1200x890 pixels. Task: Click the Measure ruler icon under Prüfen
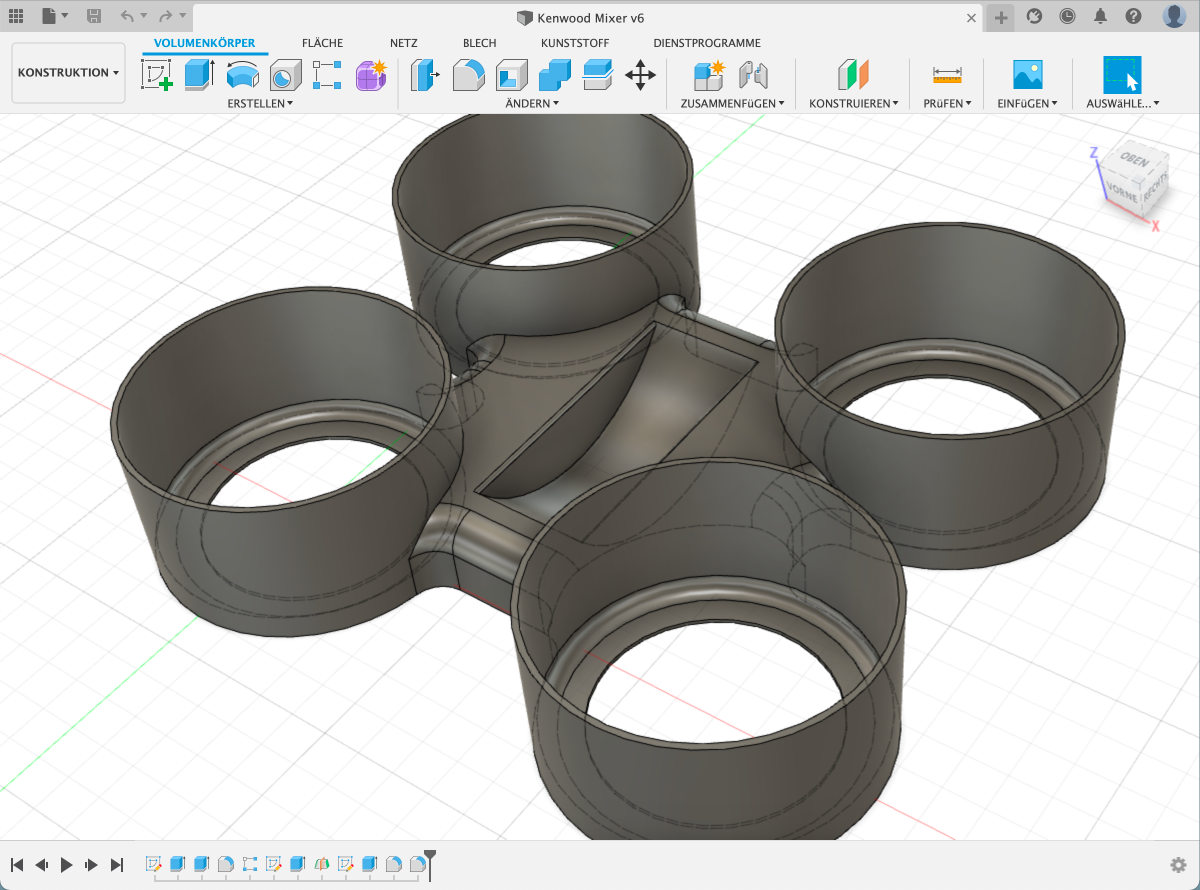coord(946,75)
